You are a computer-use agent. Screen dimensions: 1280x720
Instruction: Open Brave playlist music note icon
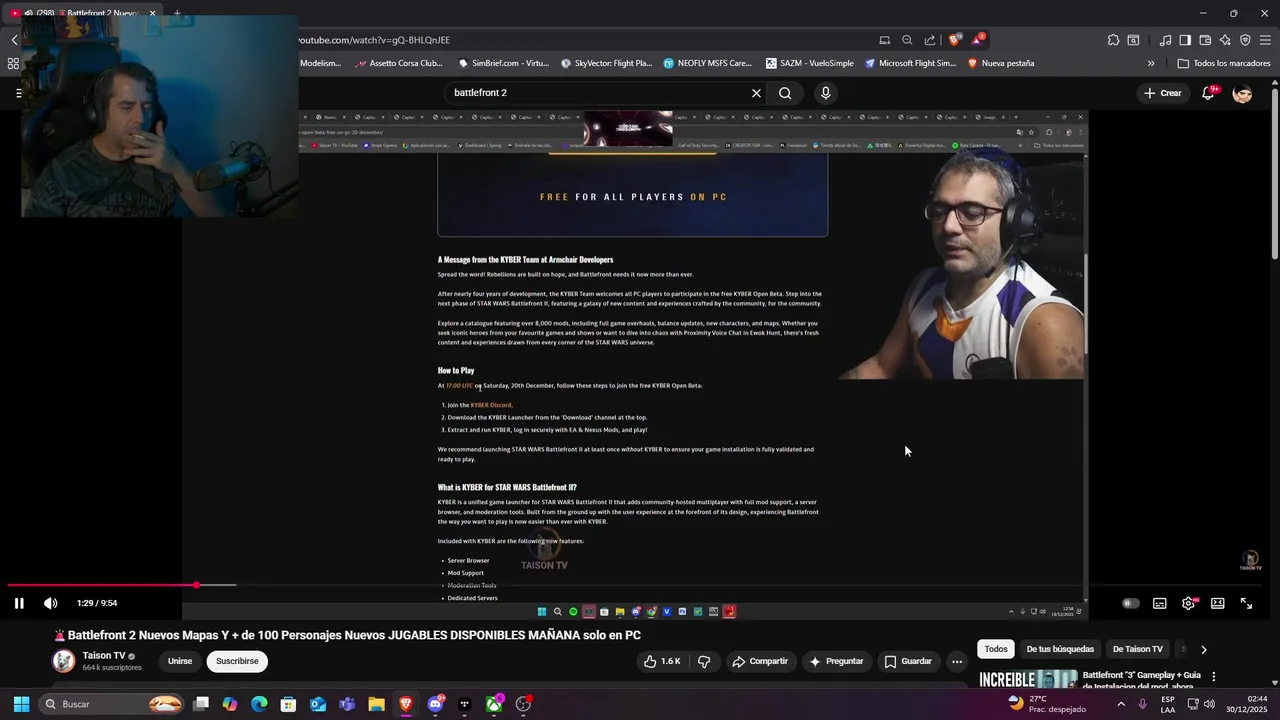coord(1165,40)
